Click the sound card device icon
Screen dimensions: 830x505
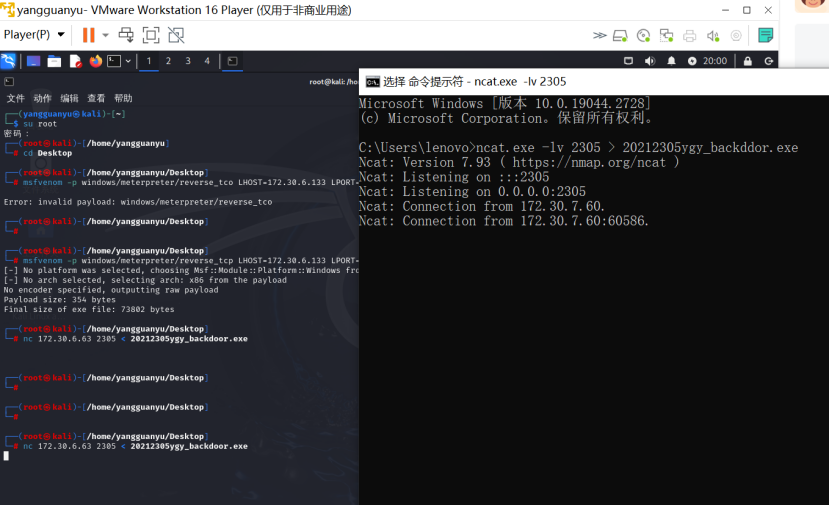click(x=713, y=36)
